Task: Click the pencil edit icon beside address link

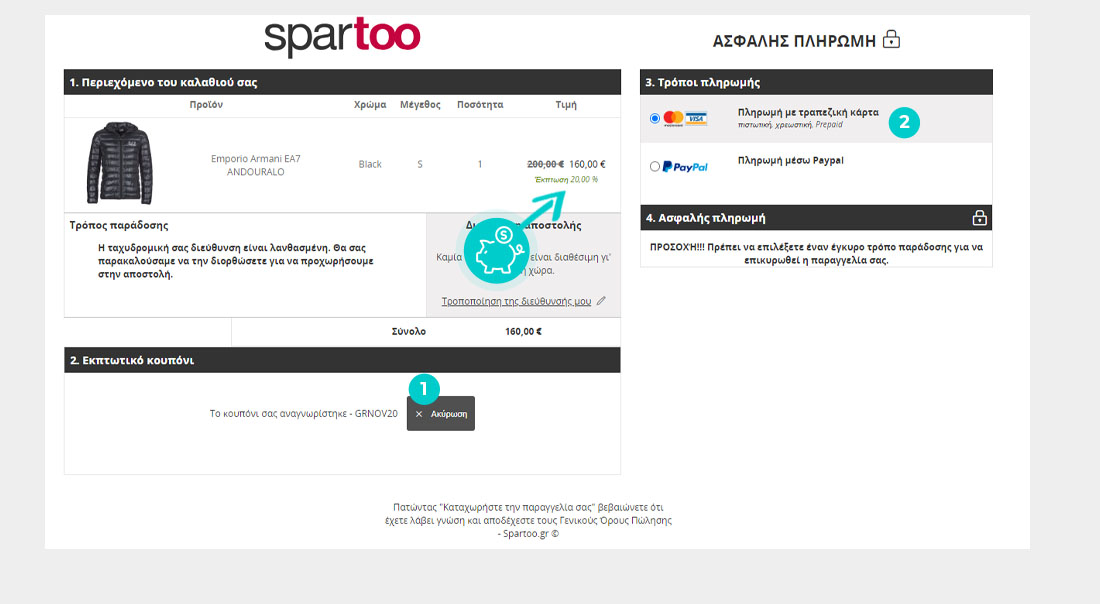Action: (x=601, y=301)
